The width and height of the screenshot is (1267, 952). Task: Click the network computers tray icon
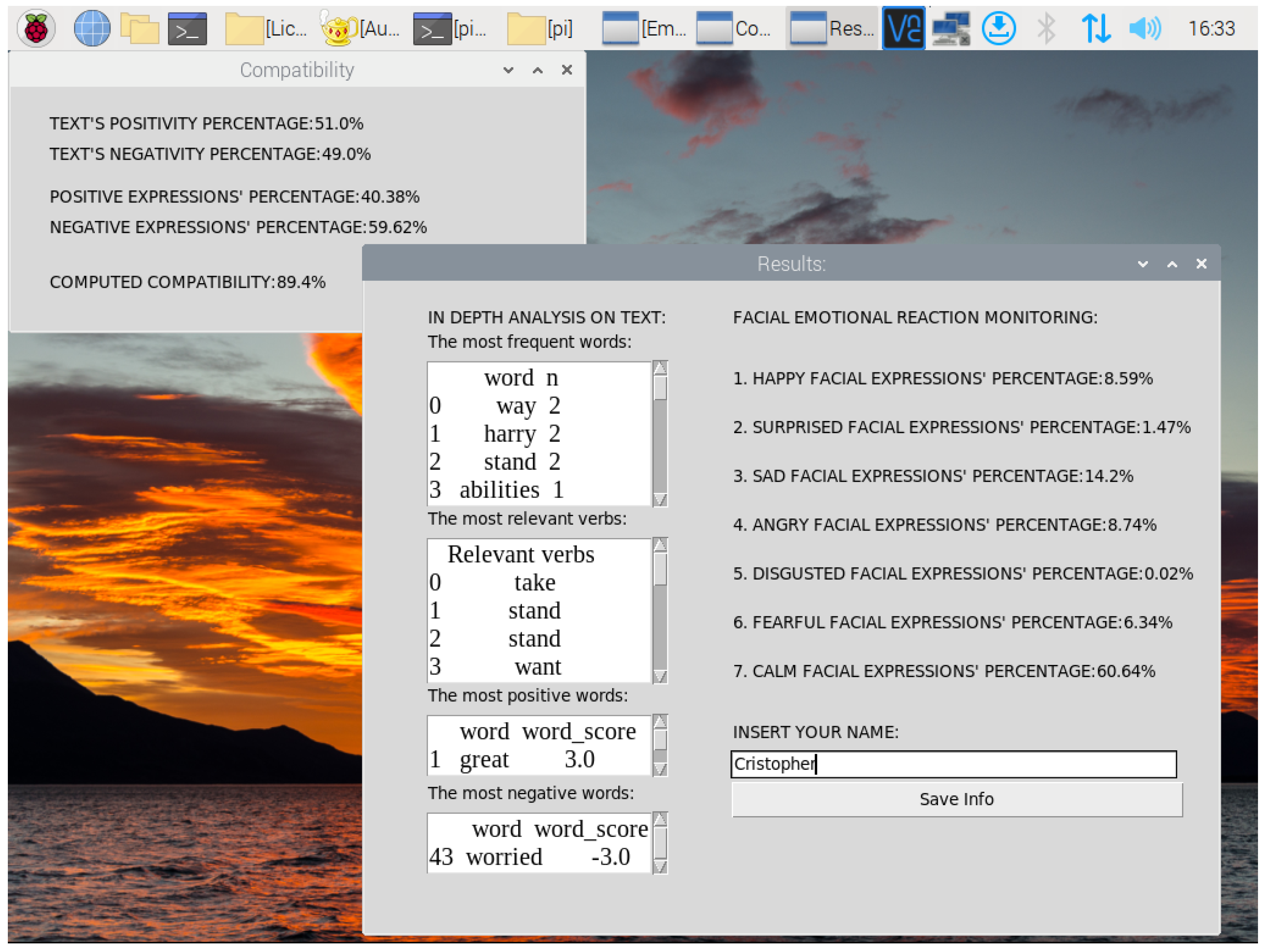pos(950,28)
